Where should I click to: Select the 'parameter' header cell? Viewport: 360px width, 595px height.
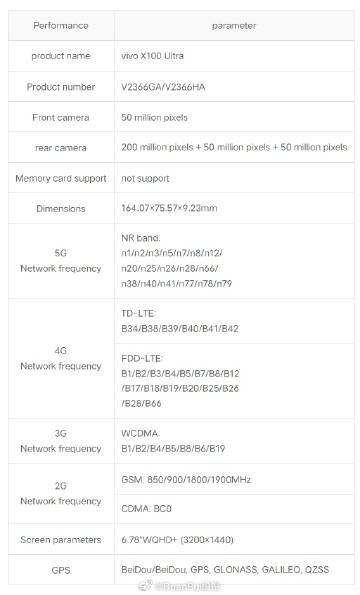[234, 26]
